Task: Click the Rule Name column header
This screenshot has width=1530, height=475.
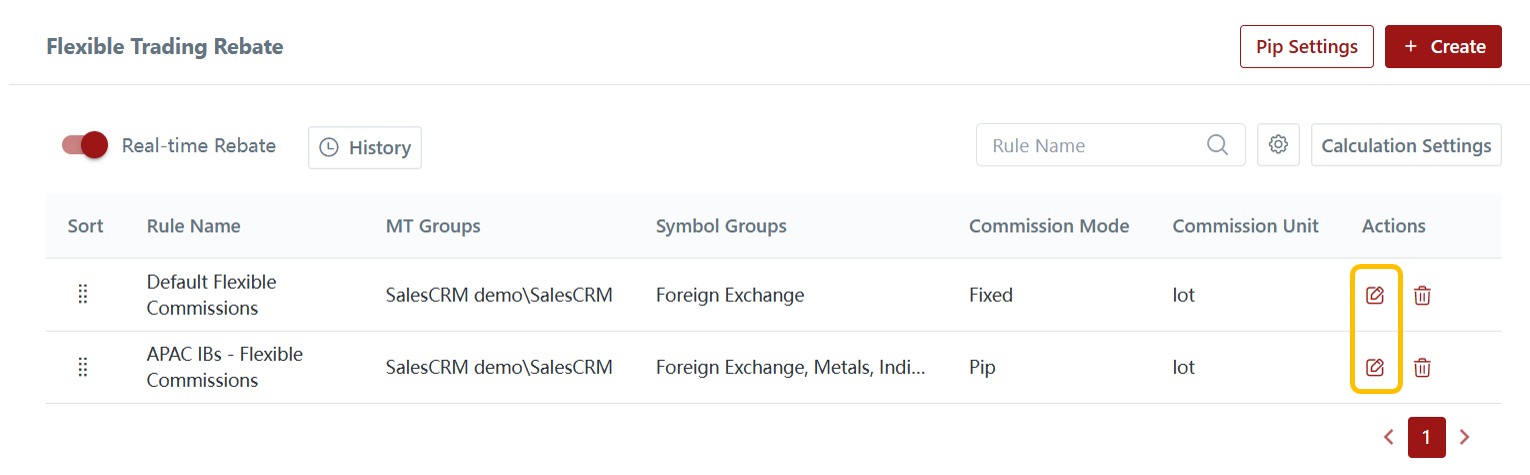Action: [193, 226]
